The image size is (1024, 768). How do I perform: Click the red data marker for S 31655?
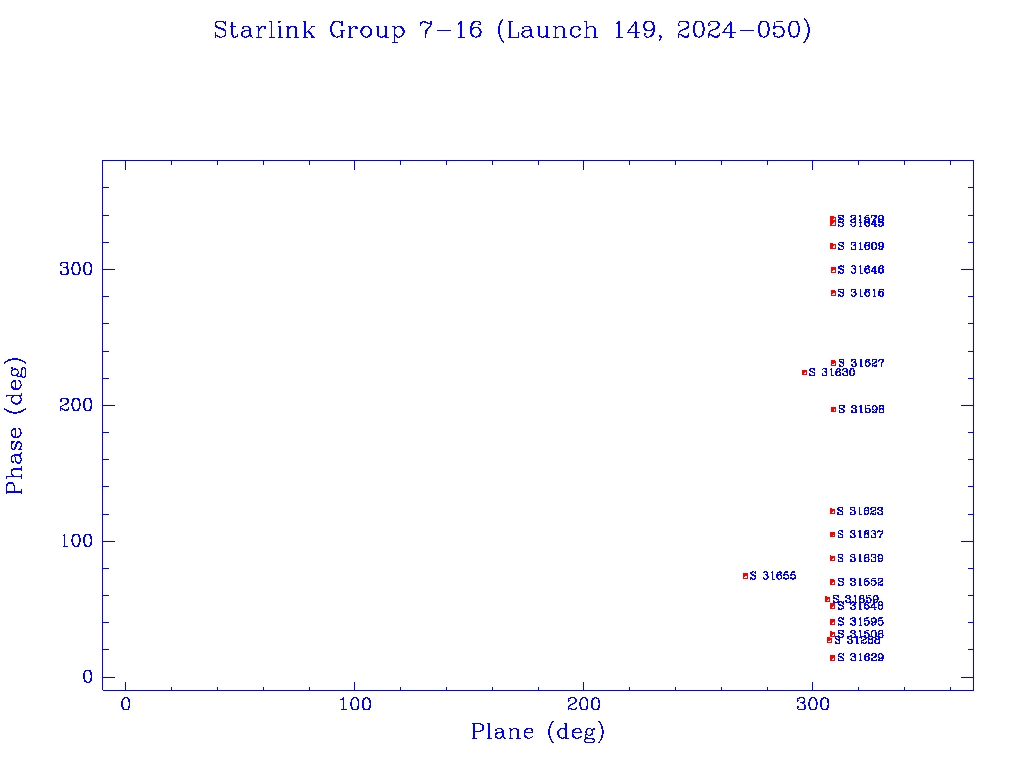click(x=745, y=576)
